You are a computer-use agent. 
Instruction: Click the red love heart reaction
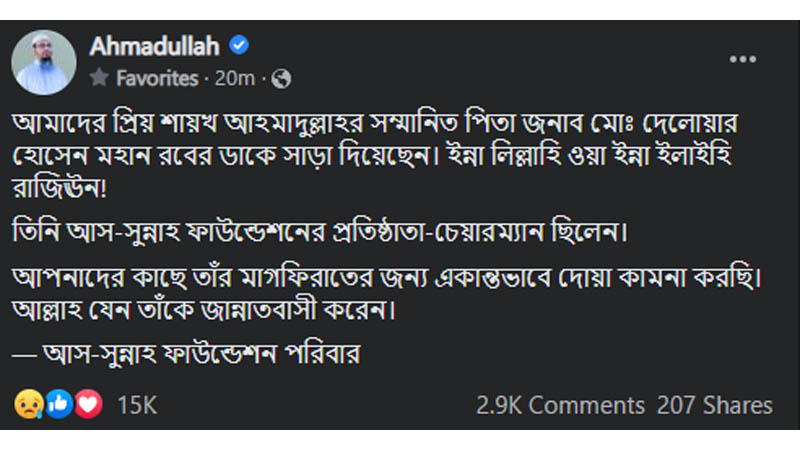89,405
